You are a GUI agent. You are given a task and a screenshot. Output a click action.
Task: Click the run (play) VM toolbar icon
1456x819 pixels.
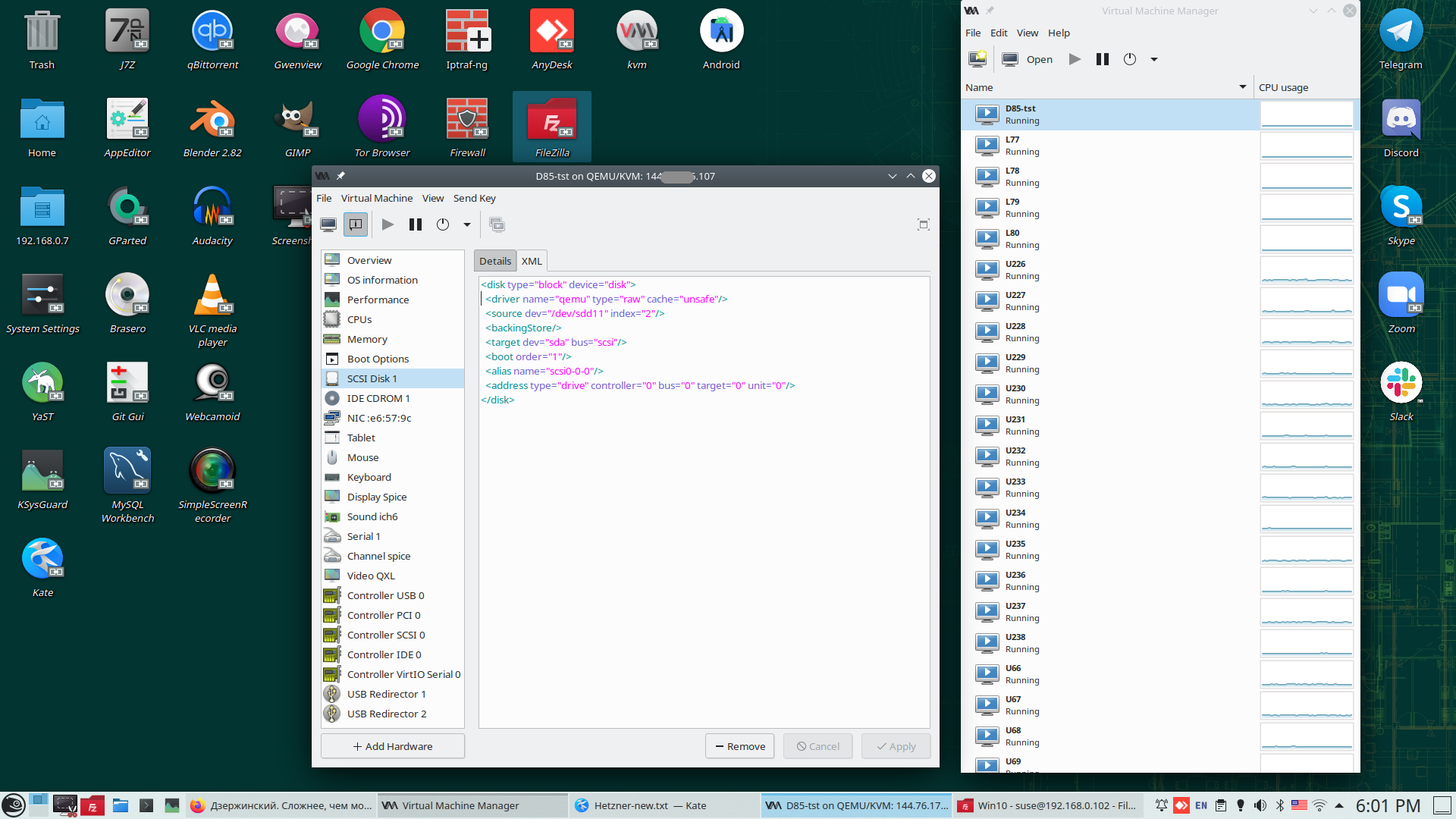[388, 224]
